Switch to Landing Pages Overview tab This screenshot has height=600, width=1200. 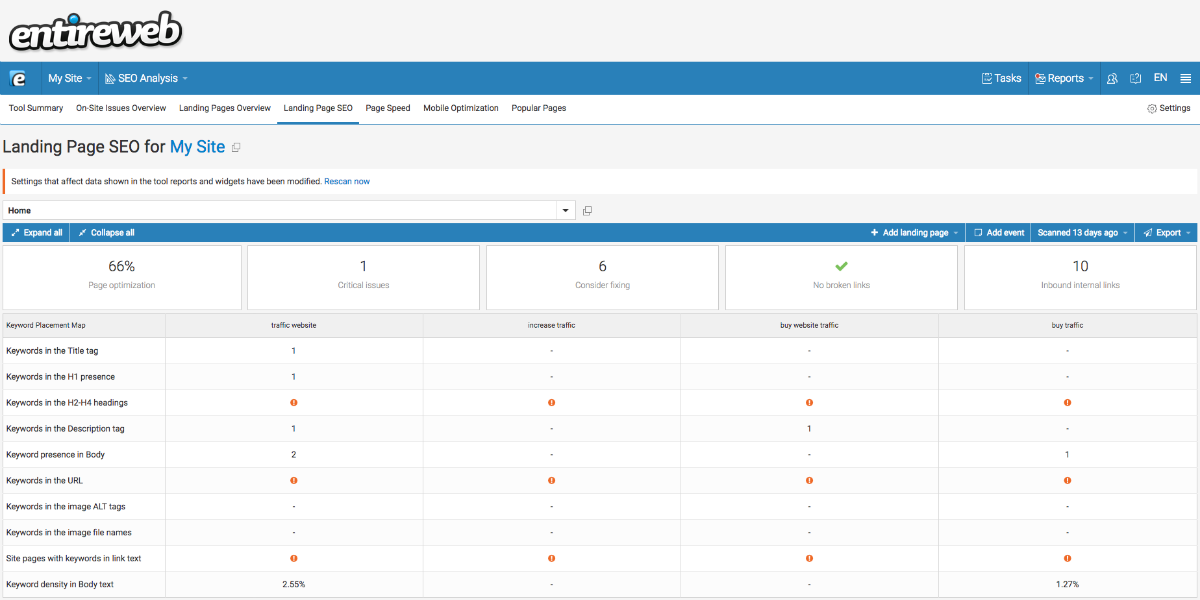pyautogui.click(x=225, y=108)
